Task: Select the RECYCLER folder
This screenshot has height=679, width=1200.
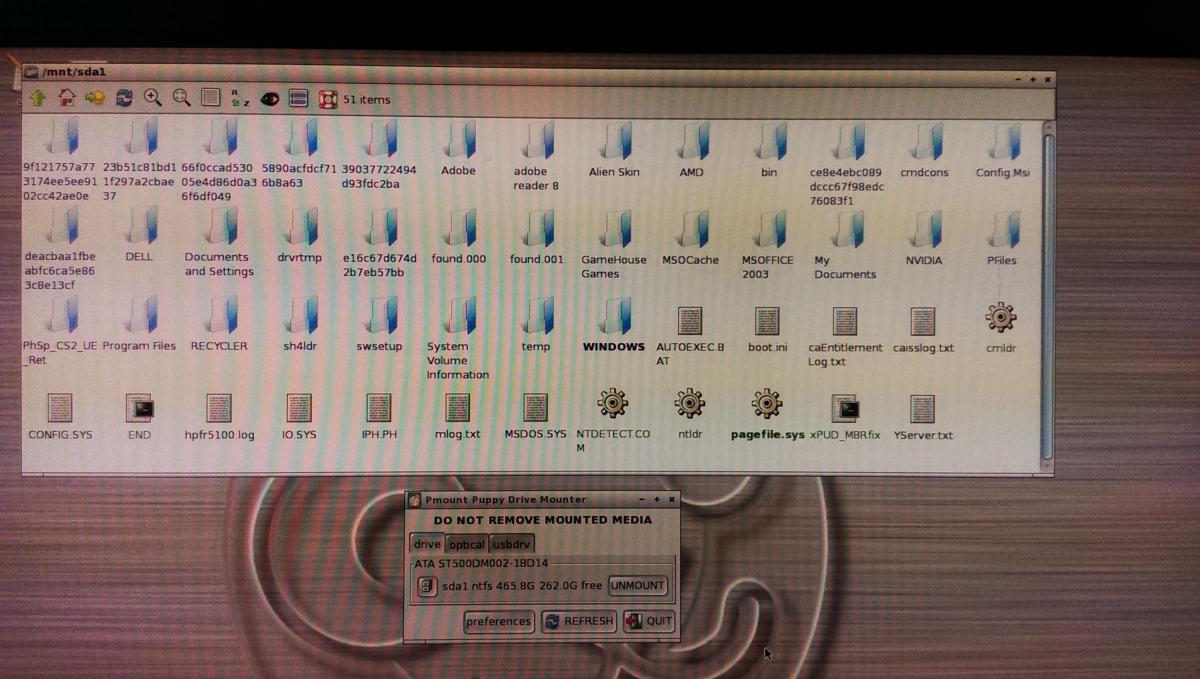Action: point(218,324)
